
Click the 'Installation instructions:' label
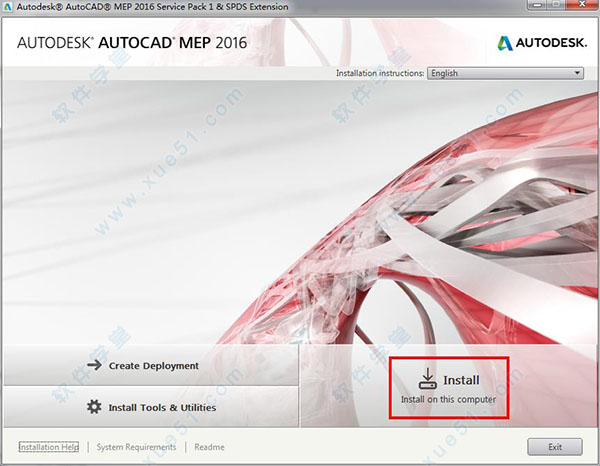coord(379,73)
